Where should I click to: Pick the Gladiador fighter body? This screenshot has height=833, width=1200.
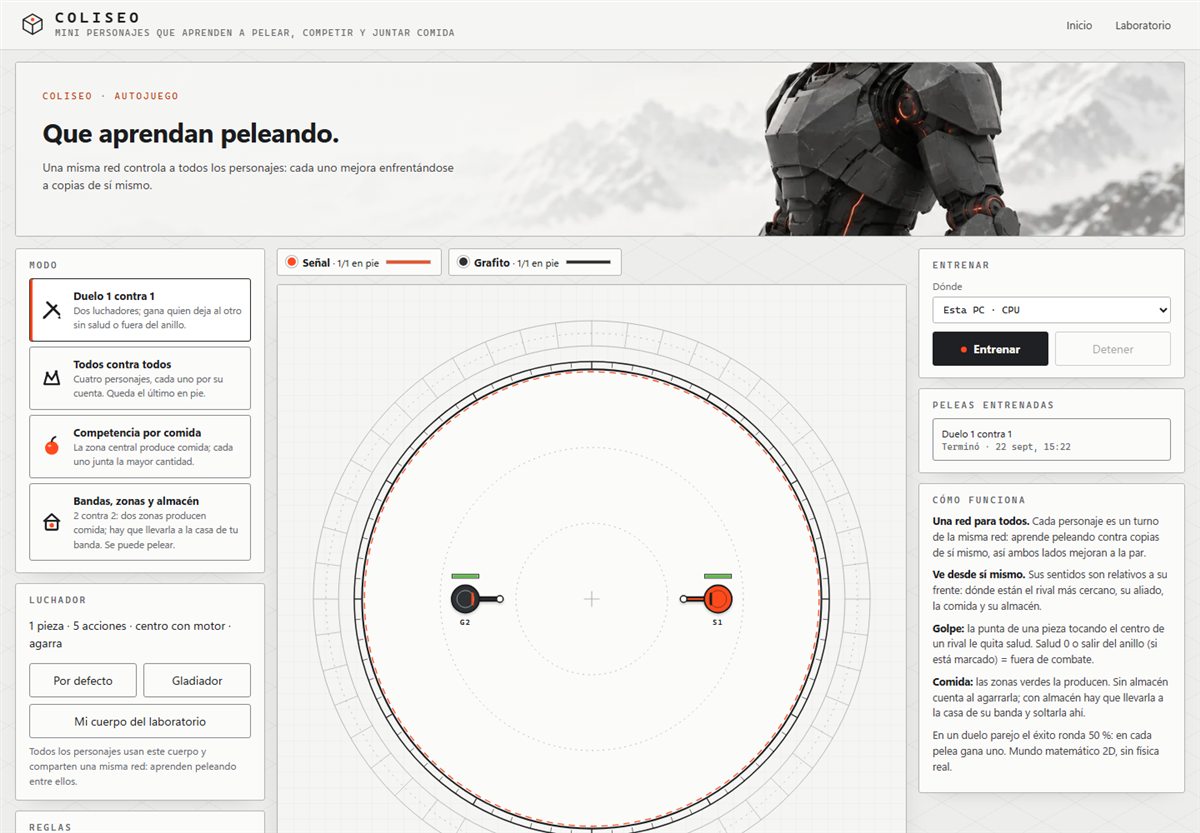click(197, 680)
